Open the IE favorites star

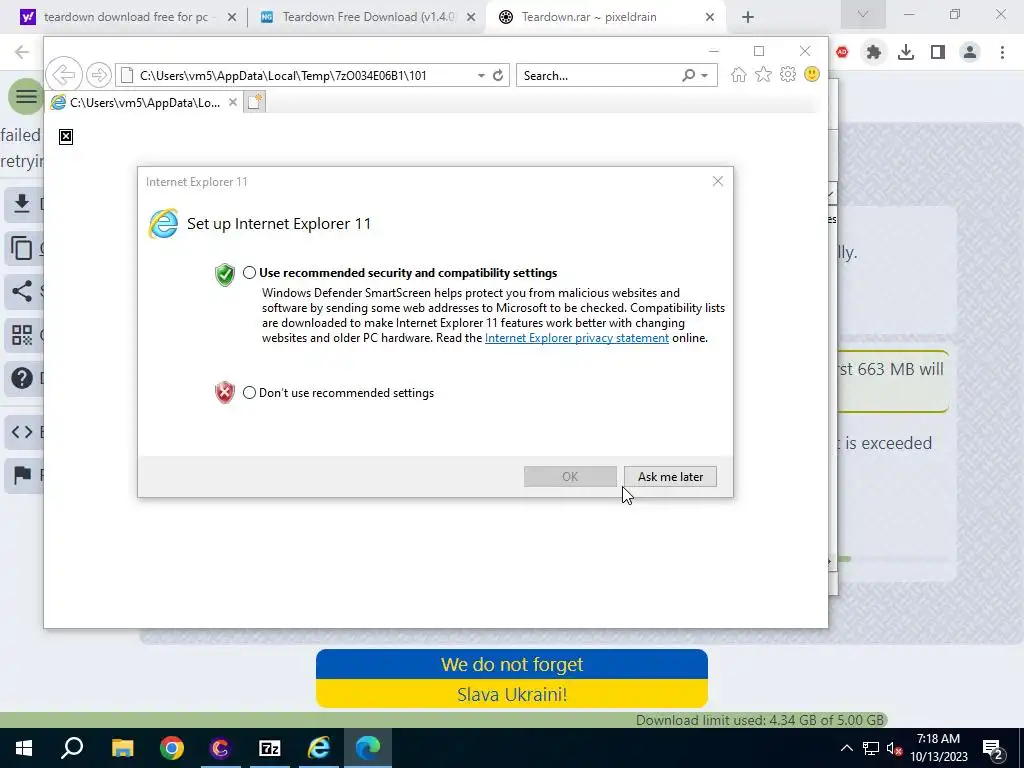pyautogui.click(x=763, y=74)
